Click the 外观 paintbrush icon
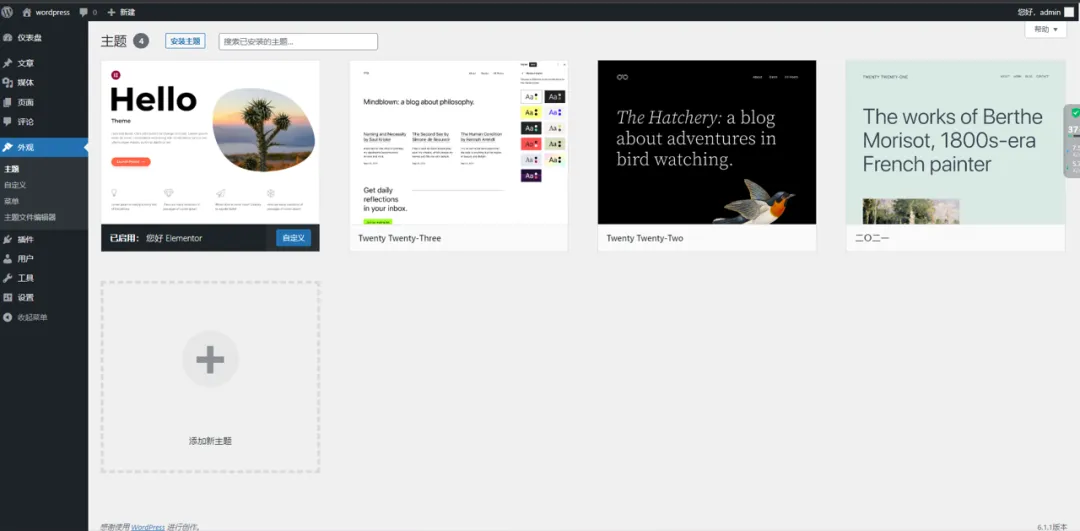The width and height of the screenshot is (1080, 531). [x=8, y=147]
